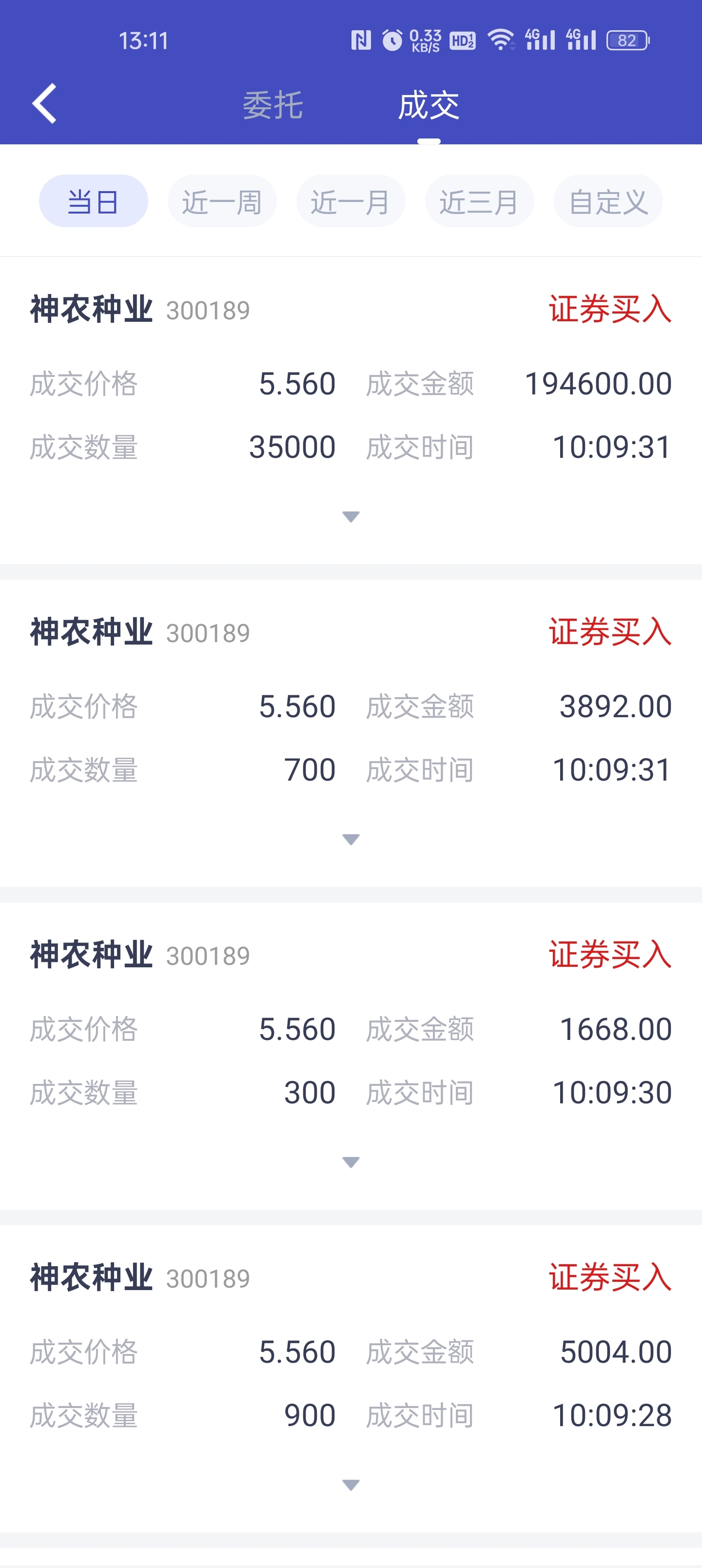Switch to the 委托 tab

click(x=273, y=105)
